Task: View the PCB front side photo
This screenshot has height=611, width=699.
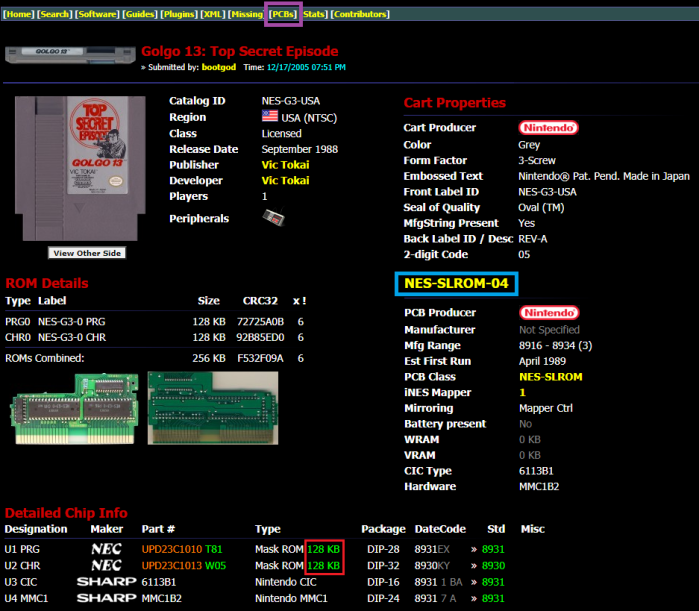Action: tap(70, 409)
